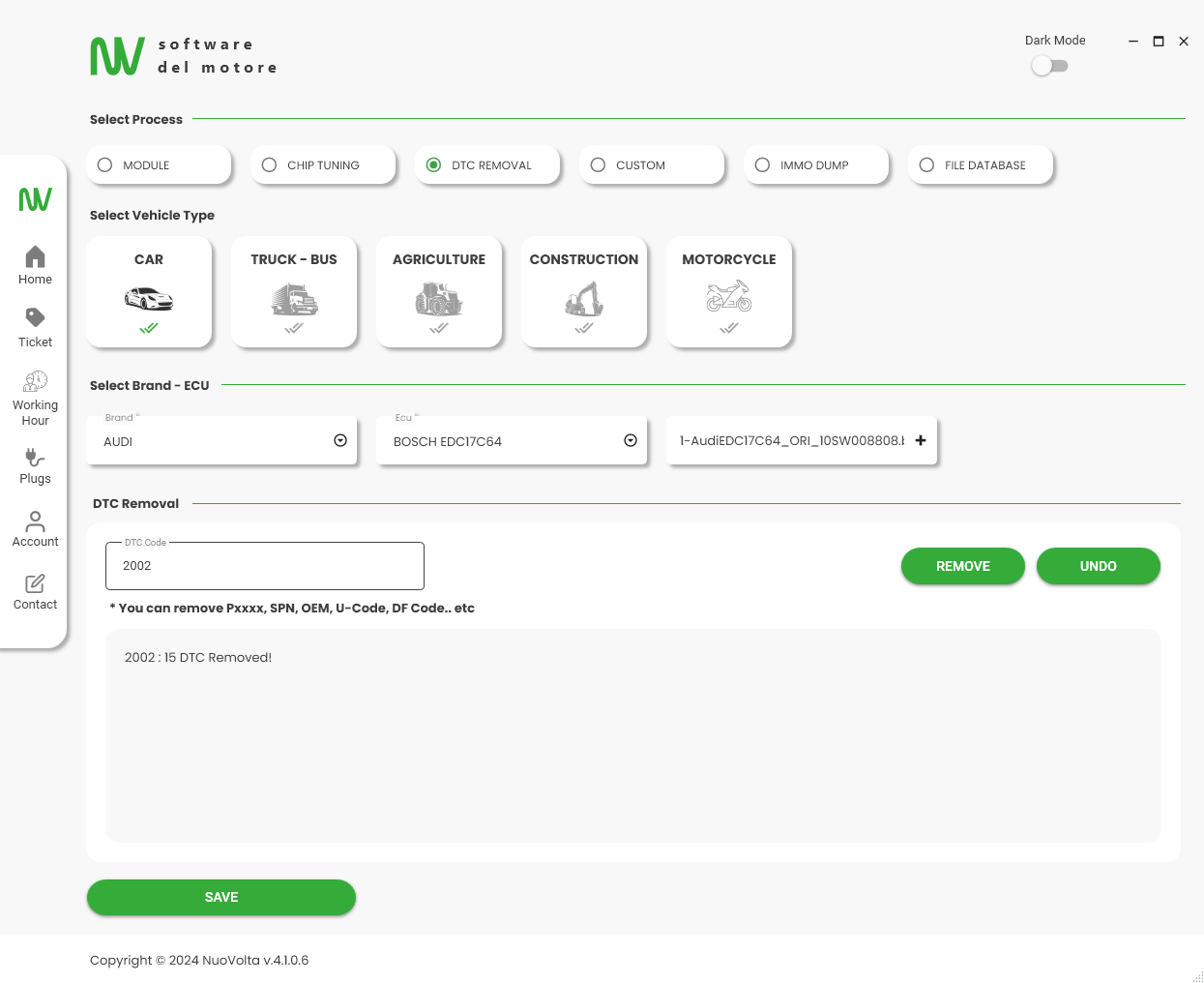
Task: Expand the Brand dropdown showing AUDI
Action: tap(340, 441)
